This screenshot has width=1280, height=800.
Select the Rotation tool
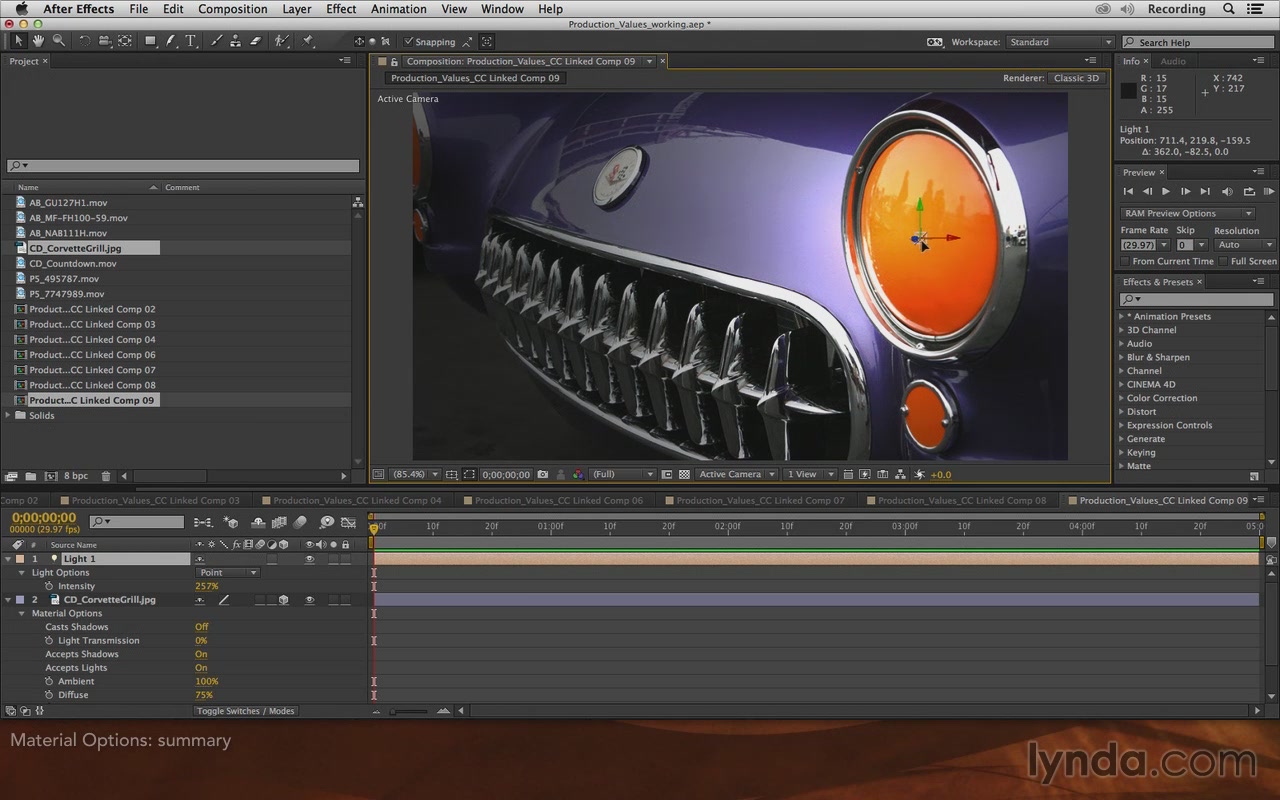[85, 41]
